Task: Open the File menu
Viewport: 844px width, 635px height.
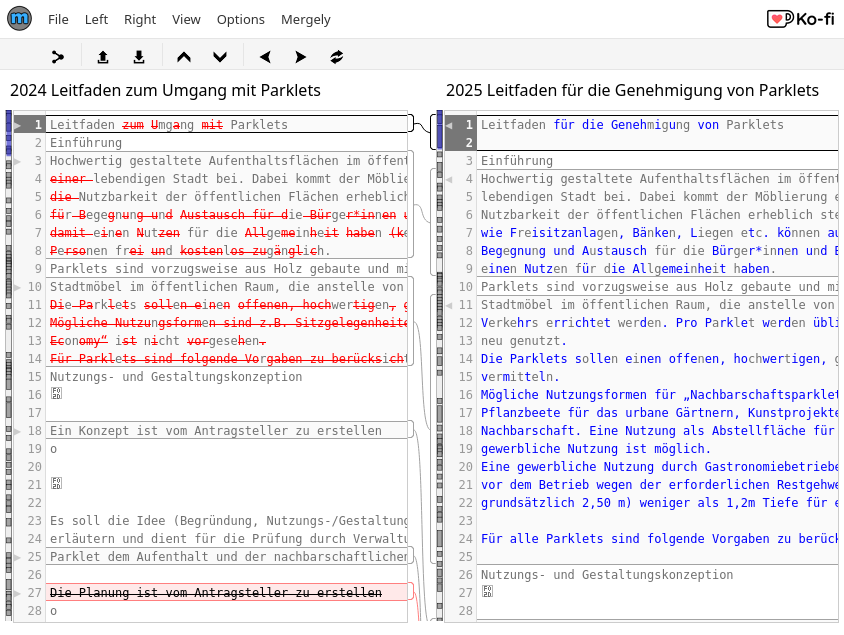Action: click(x=58, y=19)
